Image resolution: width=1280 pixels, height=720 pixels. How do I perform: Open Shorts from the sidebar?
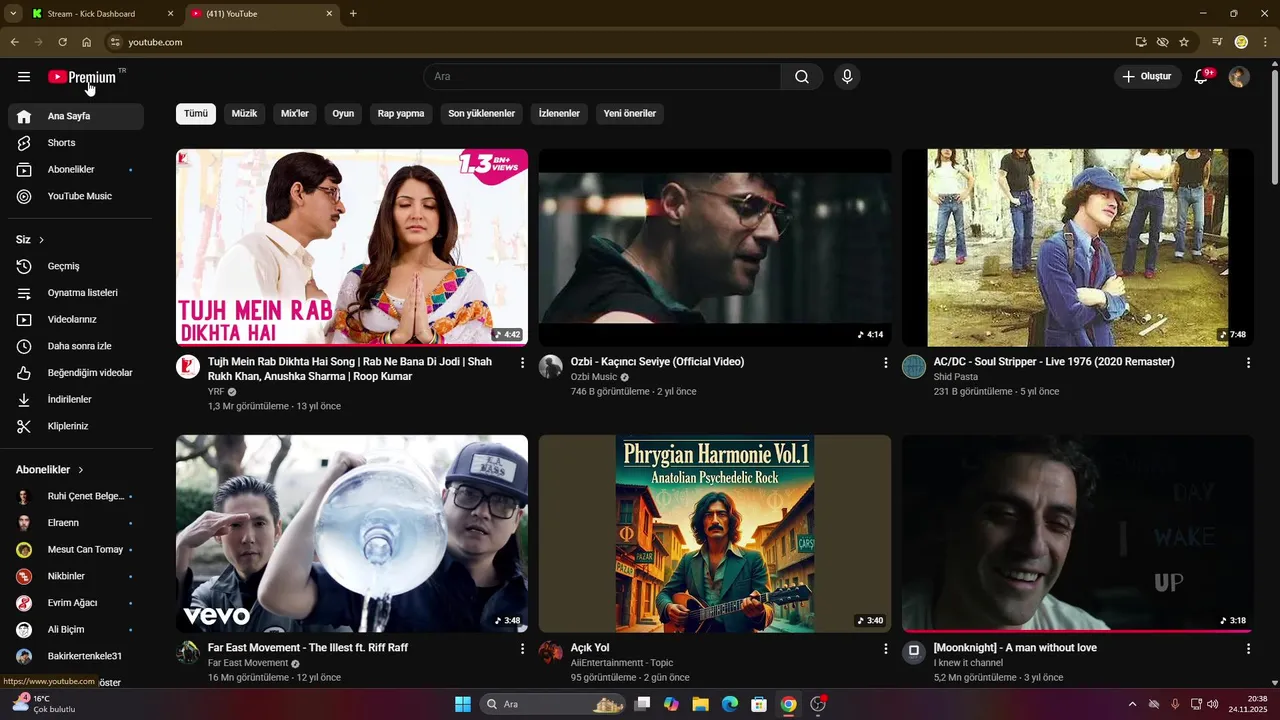(x=76, y=143)
